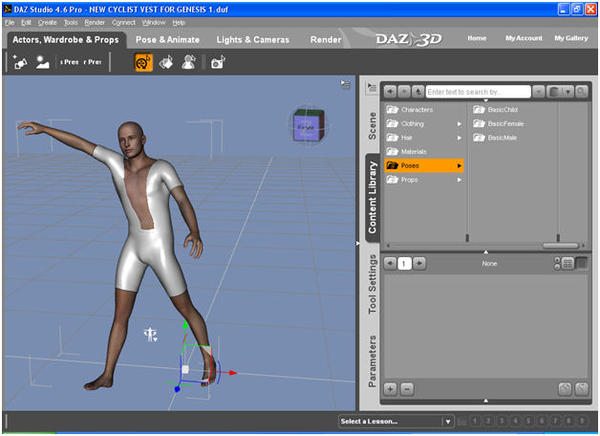Click the small radio toggles left of list view
This screenshot has width=600, height=436.
(557, 263)
